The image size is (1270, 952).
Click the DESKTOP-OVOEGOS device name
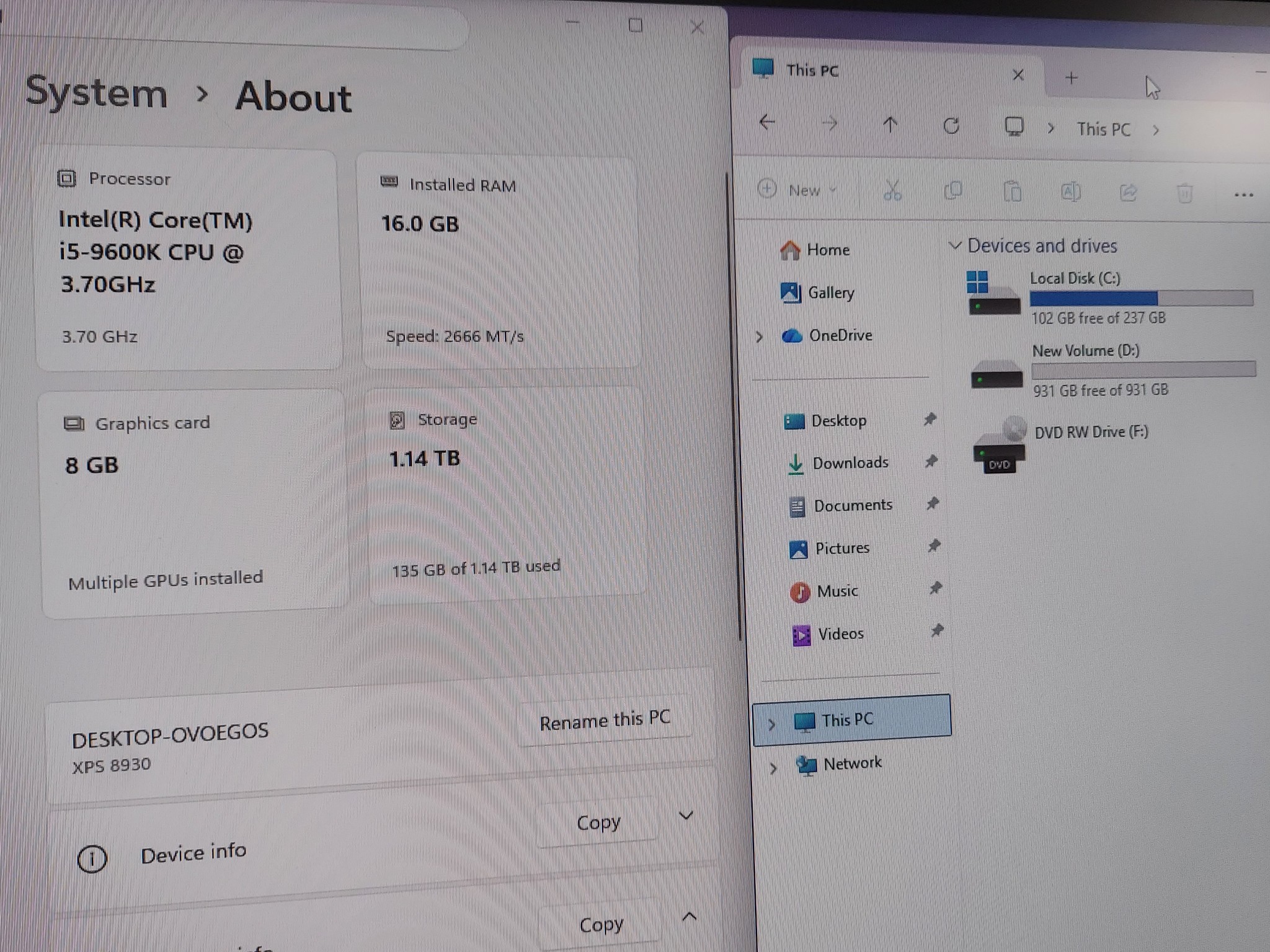tap(170, 734)
